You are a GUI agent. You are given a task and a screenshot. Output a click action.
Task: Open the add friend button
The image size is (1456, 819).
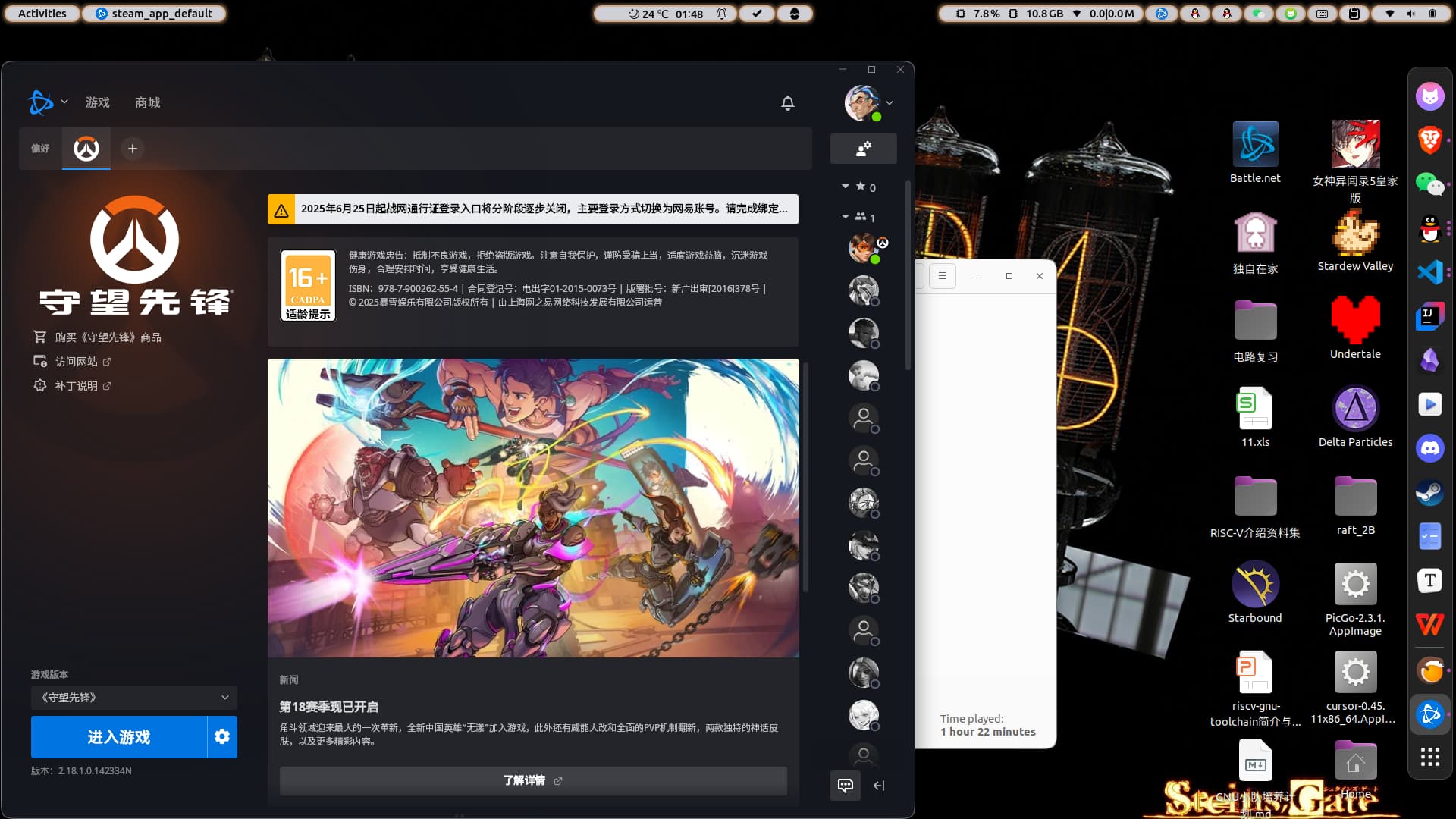(863, 149)
